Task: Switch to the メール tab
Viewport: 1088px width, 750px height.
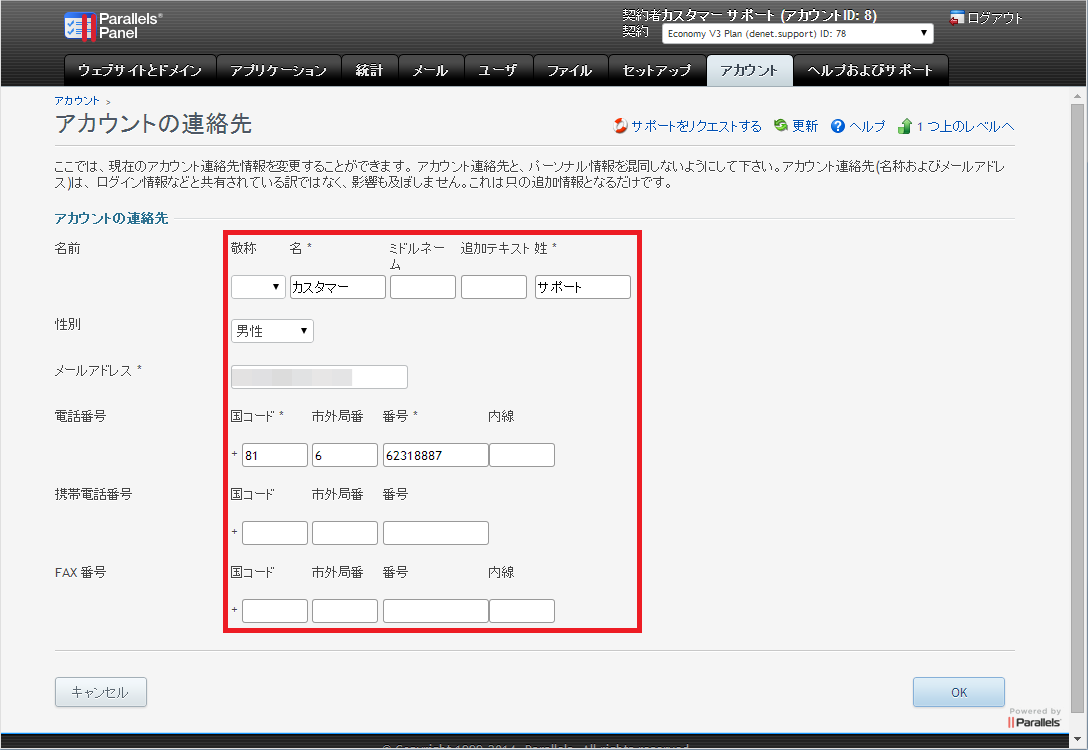Action: (x=430, y=70)
